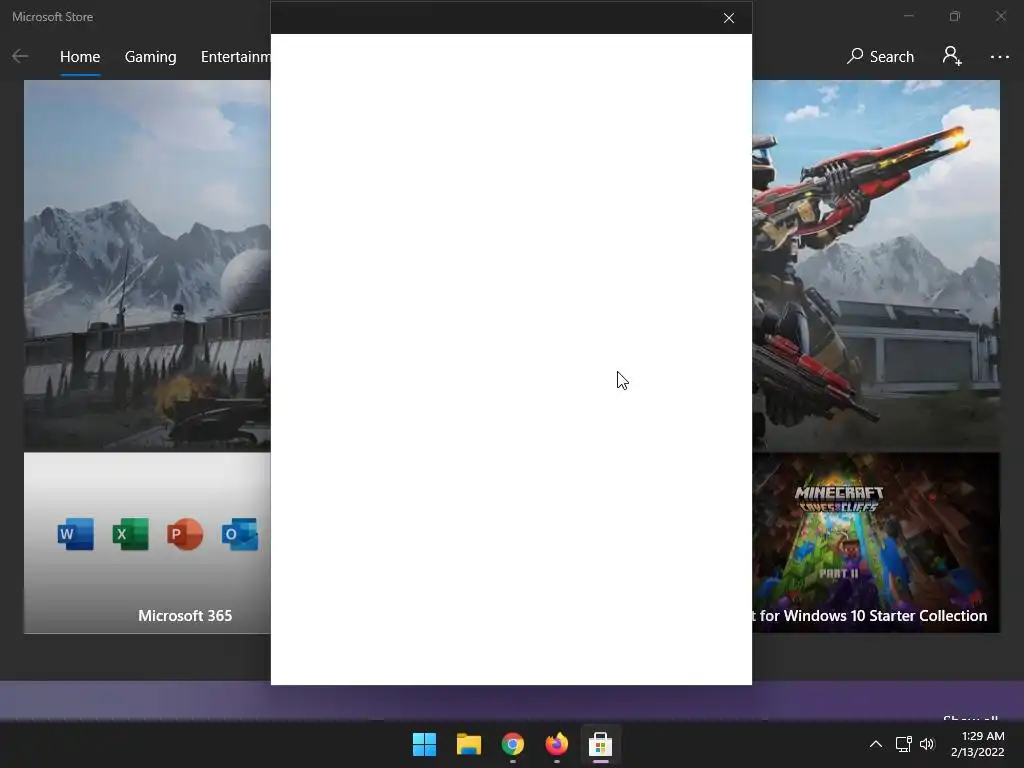Open the sign-in account icon

(x=952, y=56)
